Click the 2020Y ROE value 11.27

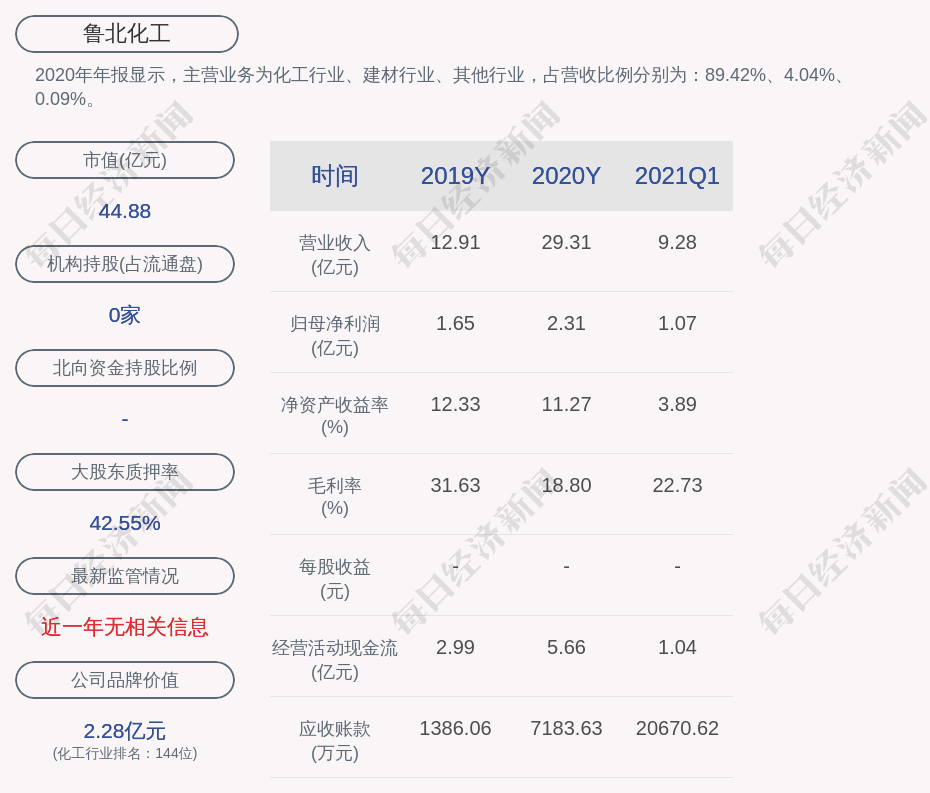(x=566, y=405)
